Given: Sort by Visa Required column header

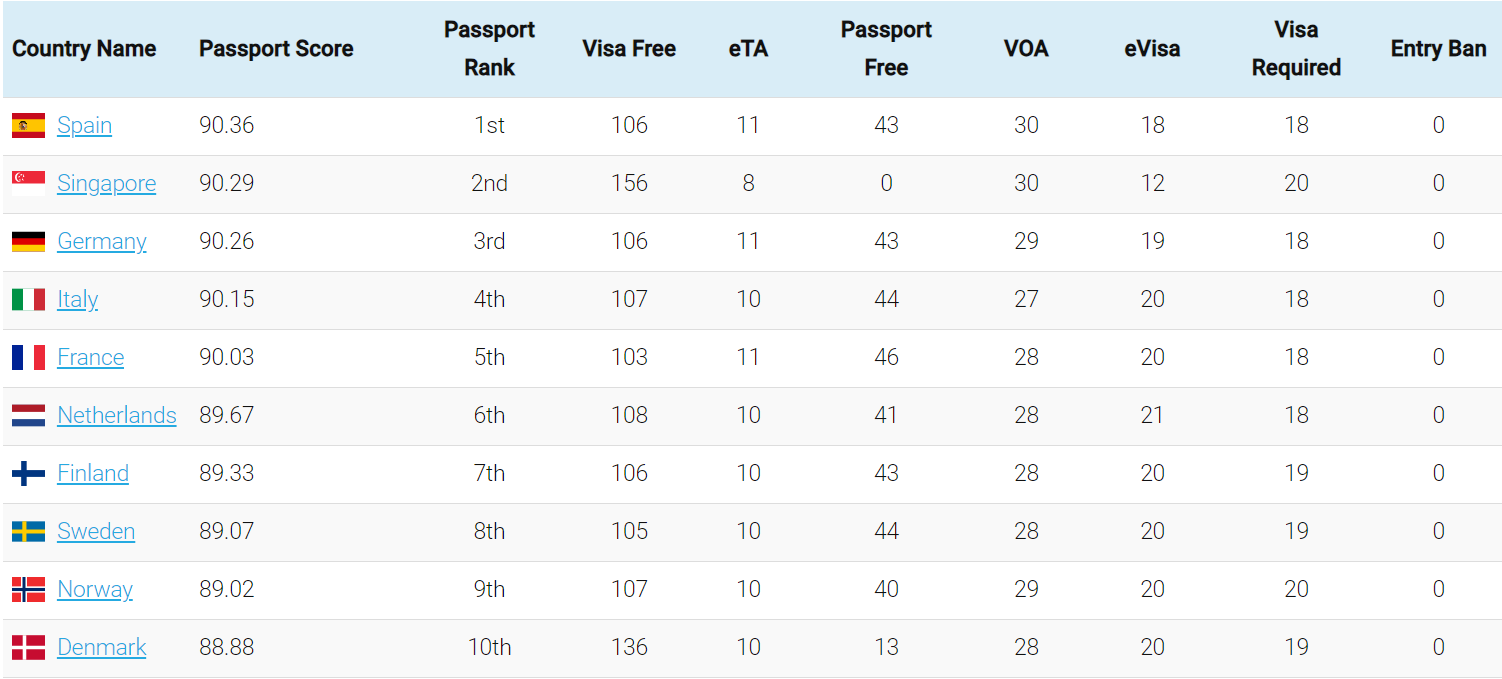Looking at the screenshot, I should tap(1296, 48).
